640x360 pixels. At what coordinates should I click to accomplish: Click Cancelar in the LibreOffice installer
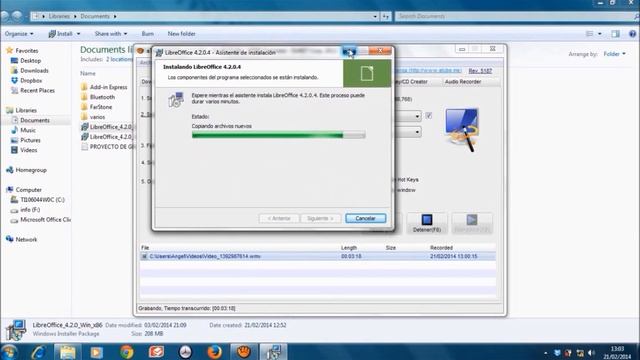[x=365, y=218]
